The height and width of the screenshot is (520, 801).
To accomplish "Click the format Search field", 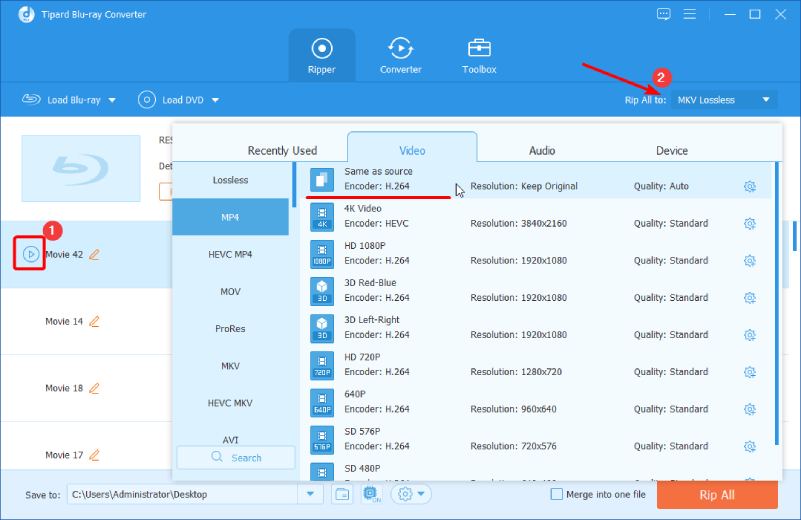I will coord(236,458).
